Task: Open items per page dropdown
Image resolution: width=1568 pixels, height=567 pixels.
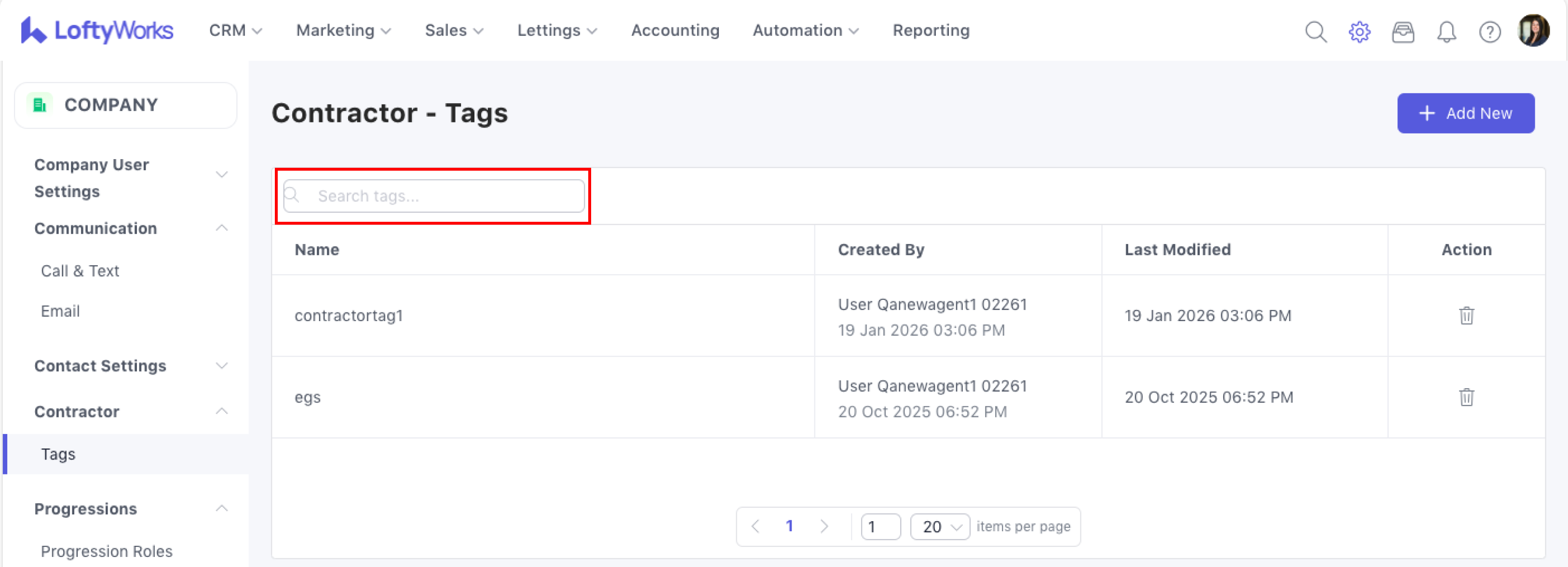Action: [939, 527]
